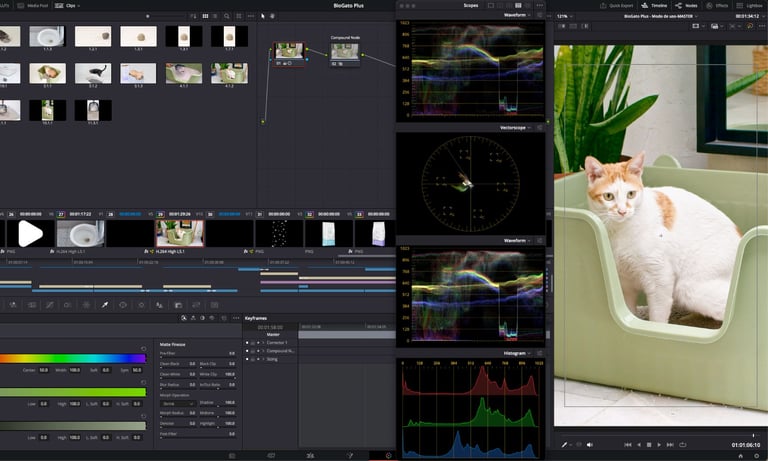Toggle Compound Node keyframe lock
The width and height of the screenshot is (768, 461).
coord(253,351)
